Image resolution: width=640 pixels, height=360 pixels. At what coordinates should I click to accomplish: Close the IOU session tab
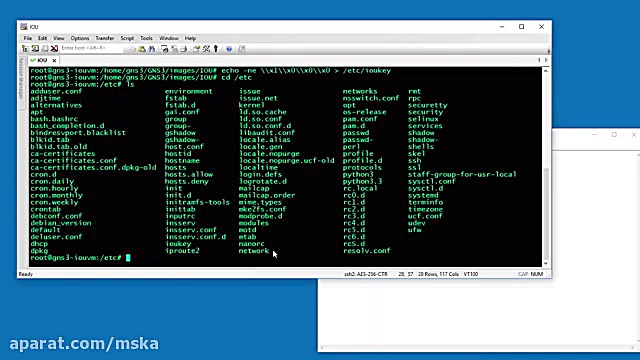click(x=54, y=60)
